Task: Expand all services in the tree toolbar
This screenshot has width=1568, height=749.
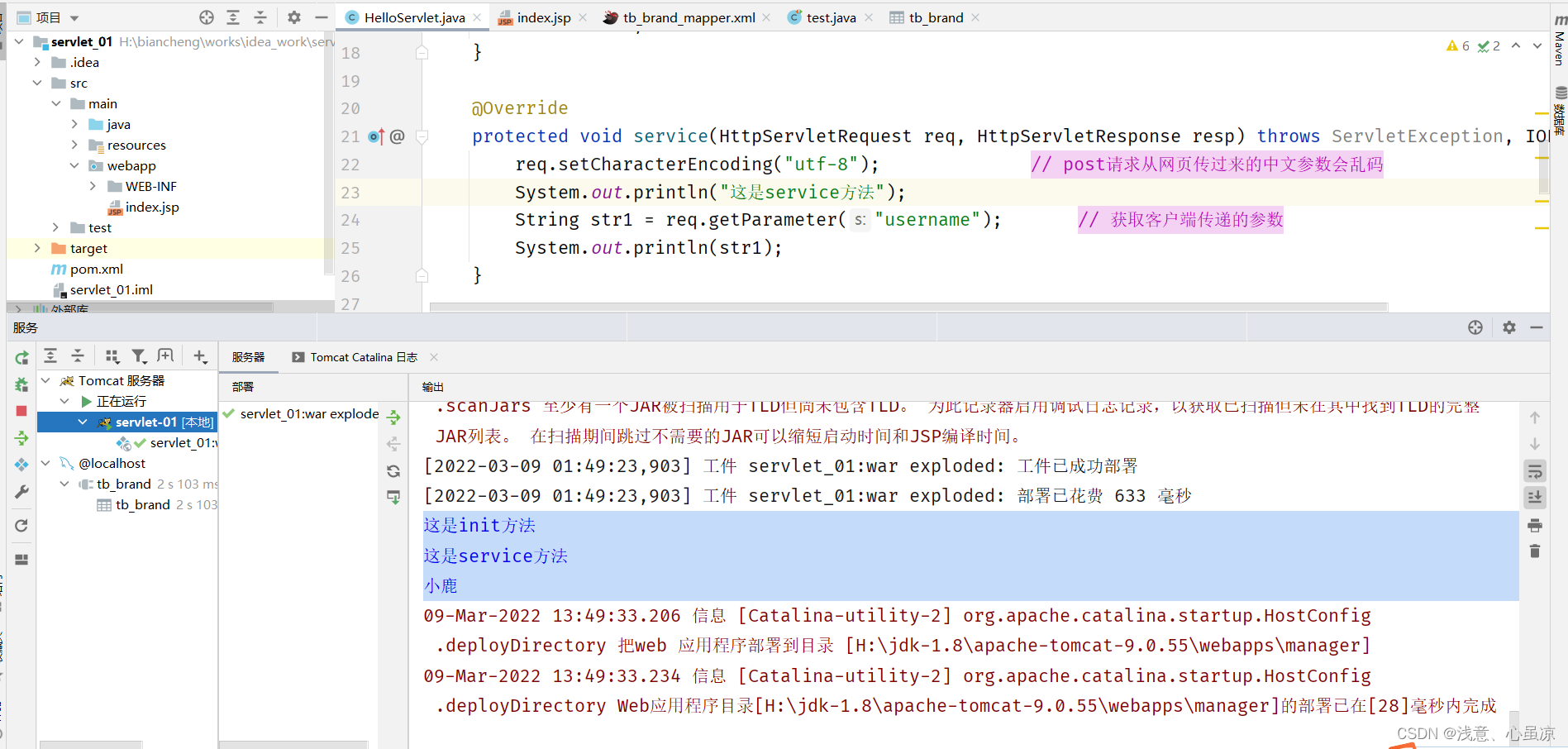Action: [x=50, y=355]
